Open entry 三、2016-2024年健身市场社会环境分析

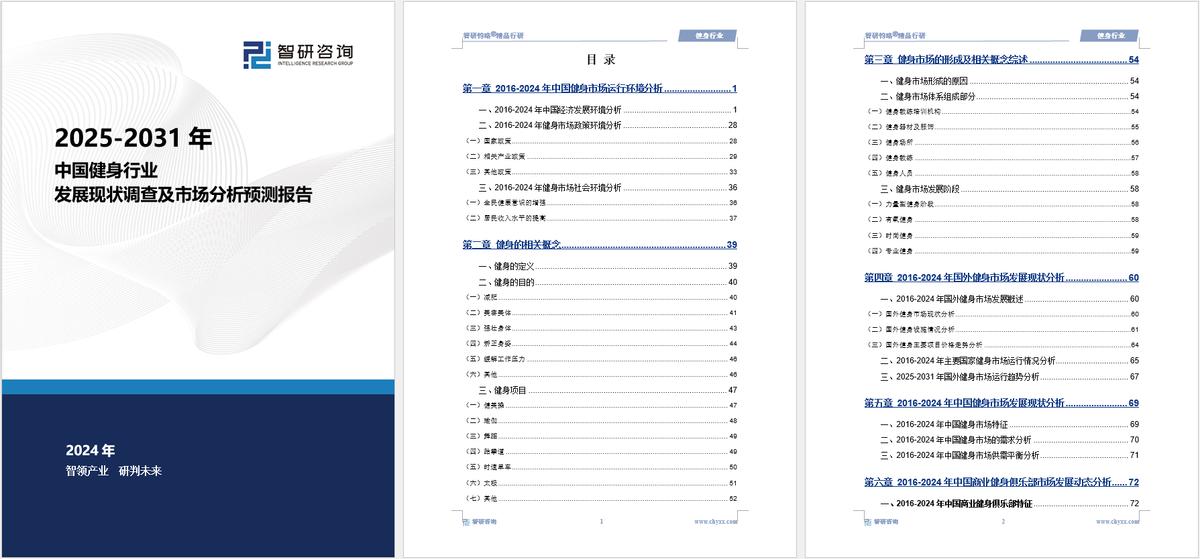[608, 187]
